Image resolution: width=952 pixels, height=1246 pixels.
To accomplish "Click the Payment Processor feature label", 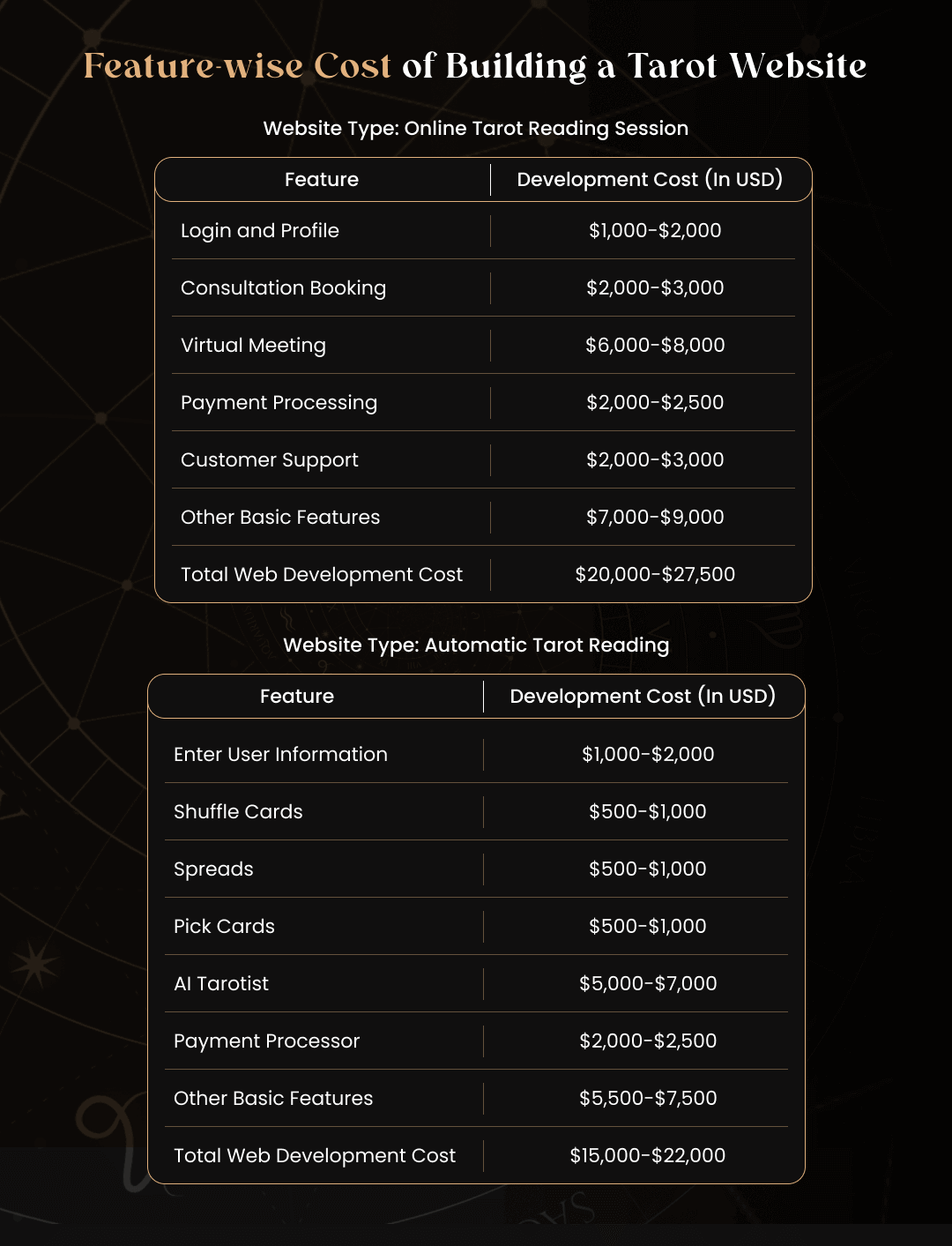I will (x=267, y=1041).
